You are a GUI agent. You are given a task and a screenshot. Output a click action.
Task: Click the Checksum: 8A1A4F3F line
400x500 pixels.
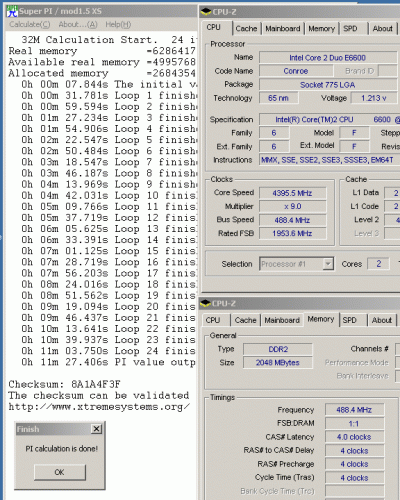point(65,384)
